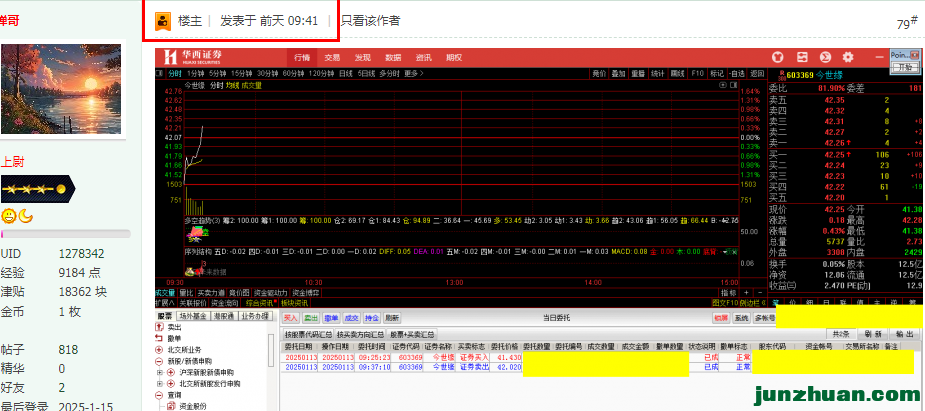Image resolution: width=925 pixels, height=411 pixels.
Task: Click the 统计 toolbar button
Action: click(x=657, y=74)
